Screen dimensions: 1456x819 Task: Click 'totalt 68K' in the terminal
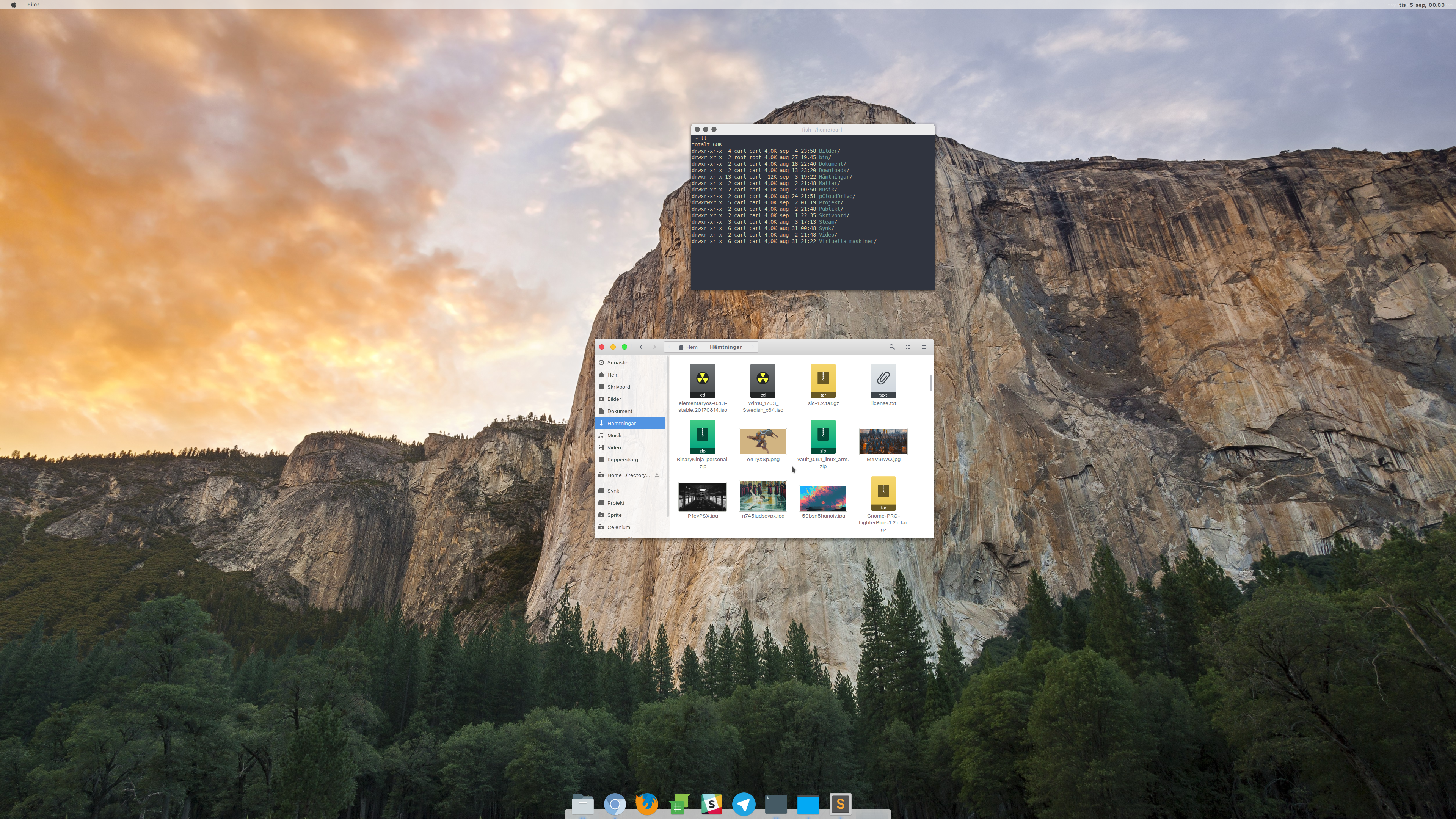[x=706, y=145]
